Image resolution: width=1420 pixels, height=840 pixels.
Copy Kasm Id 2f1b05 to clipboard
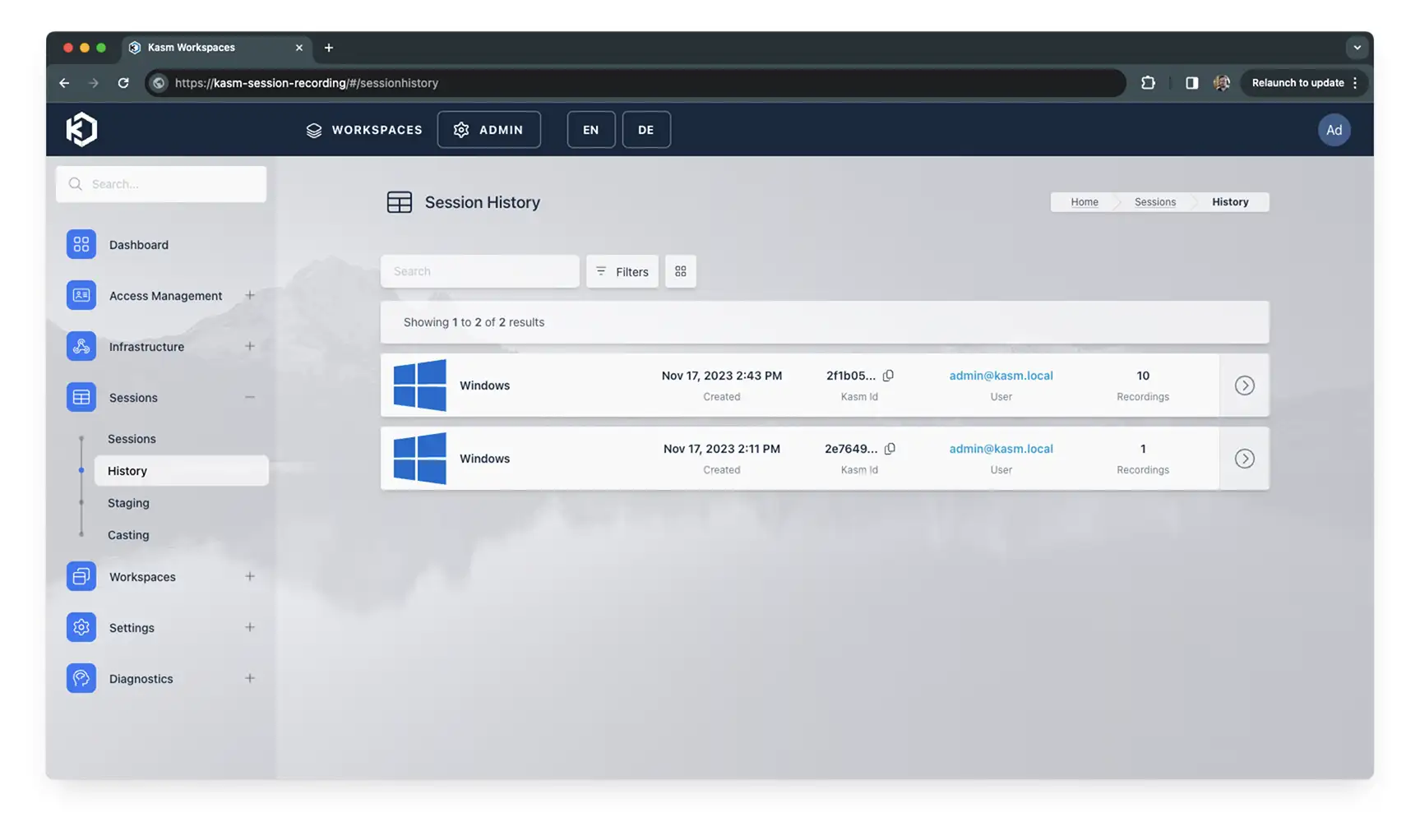click(888, 376)
